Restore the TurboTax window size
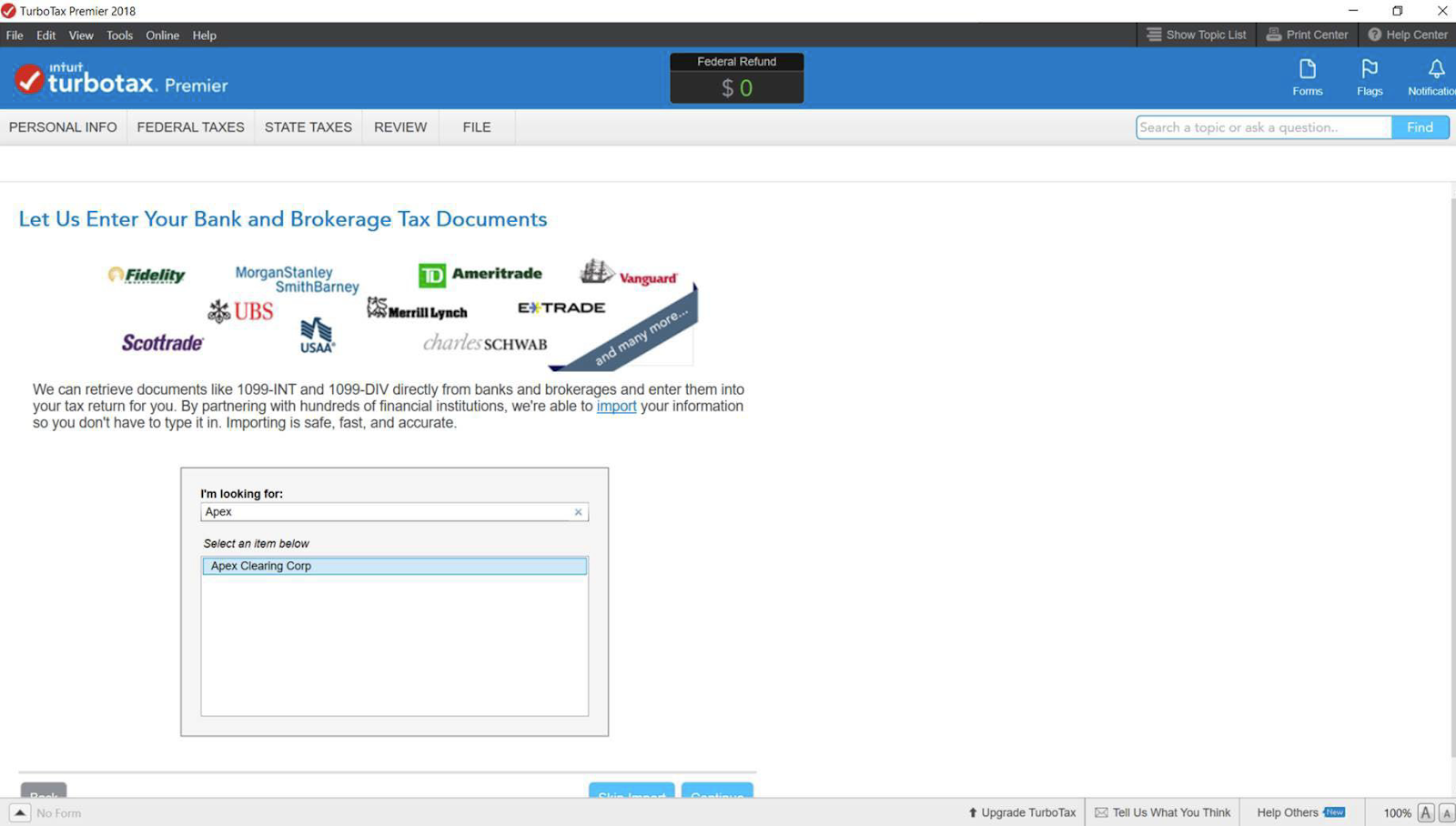Viewport: 1456px width, 826px height. click(x=1397, y=11)
